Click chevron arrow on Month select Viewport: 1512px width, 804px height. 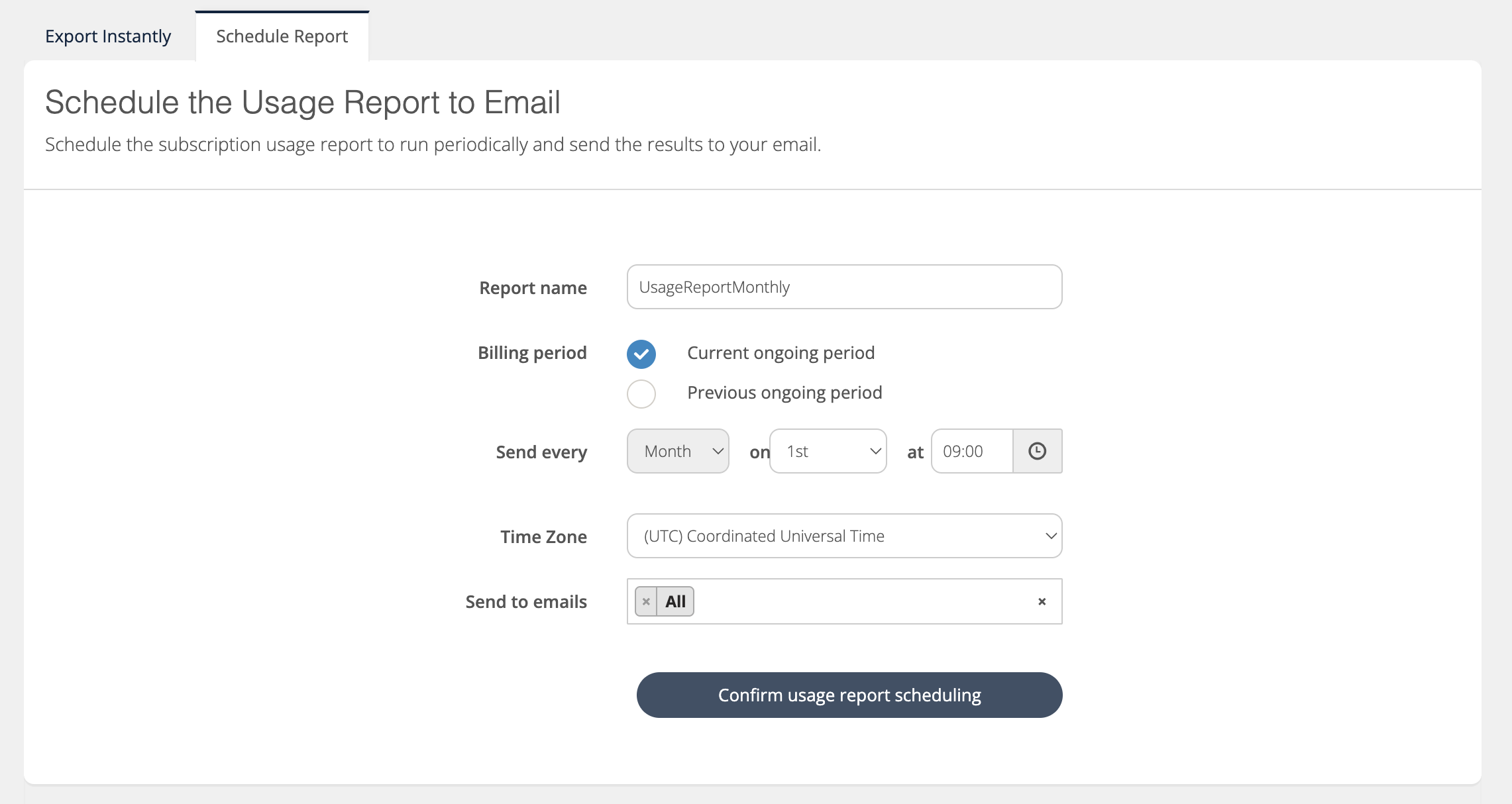coord(717,451)
